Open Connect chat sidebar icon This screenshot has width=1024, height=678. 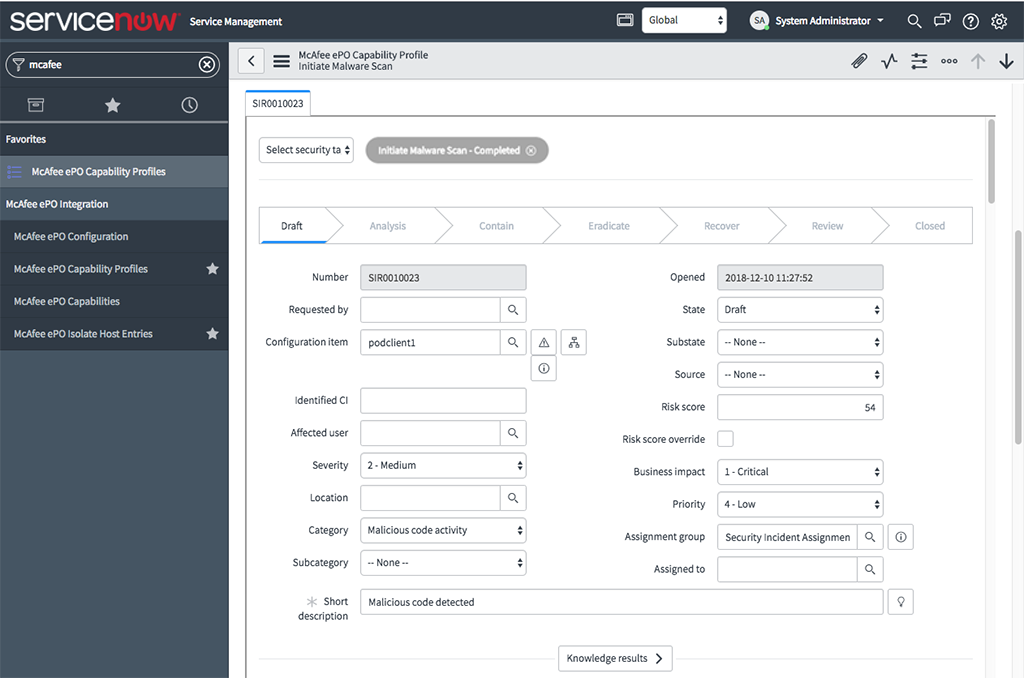click(942, 21)
